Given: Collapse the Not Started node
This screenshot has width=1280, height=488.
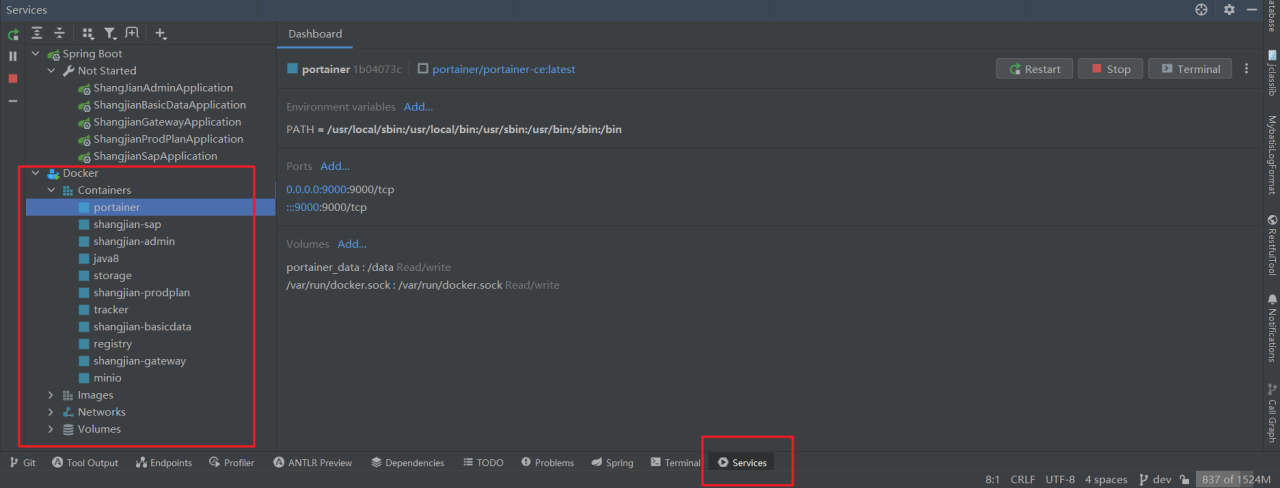Looking at the screenshot, I should click(x=51, y=71).
